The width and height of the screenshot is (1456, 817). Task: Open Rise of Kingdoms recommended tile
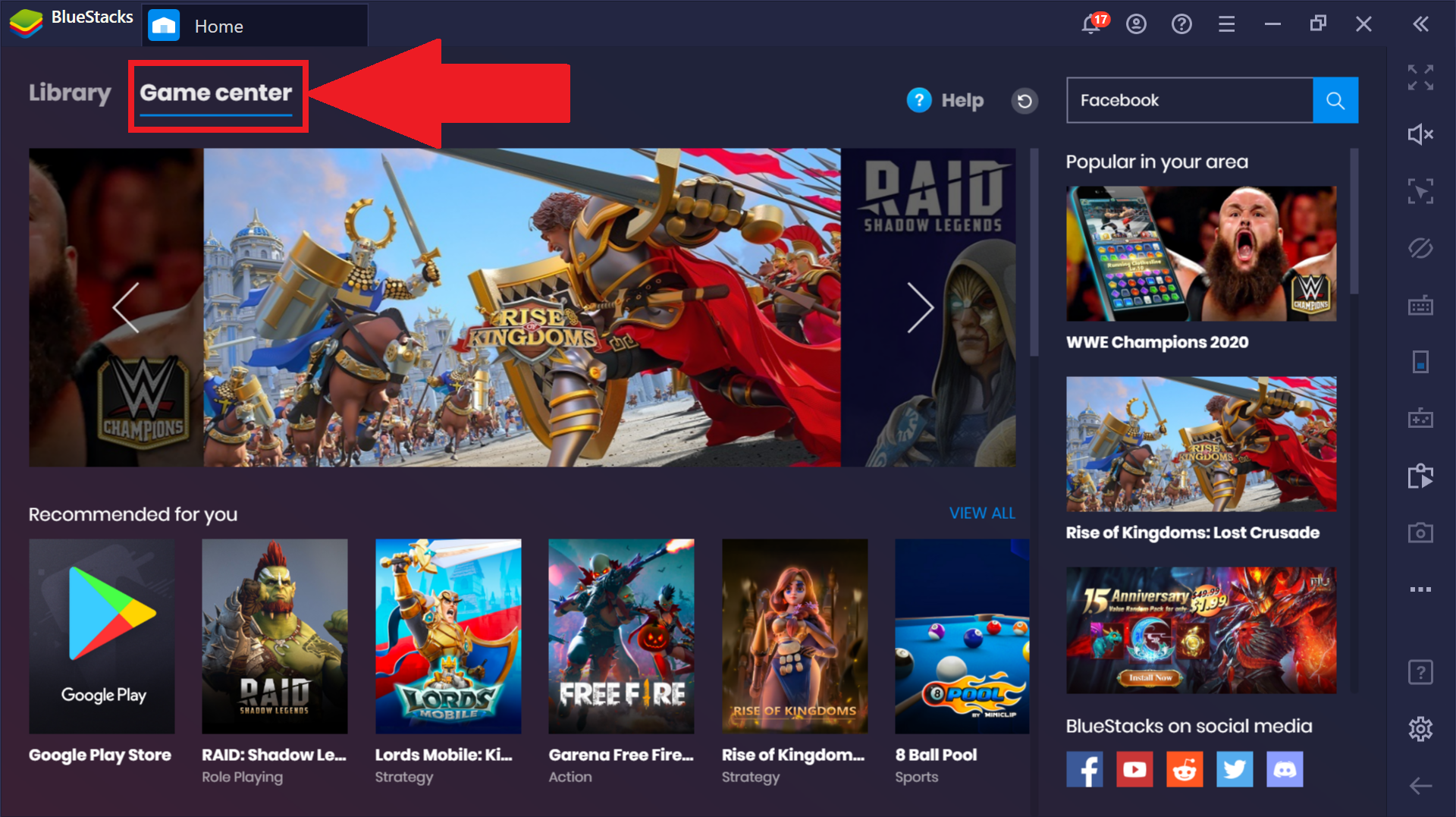click(795, 636)
